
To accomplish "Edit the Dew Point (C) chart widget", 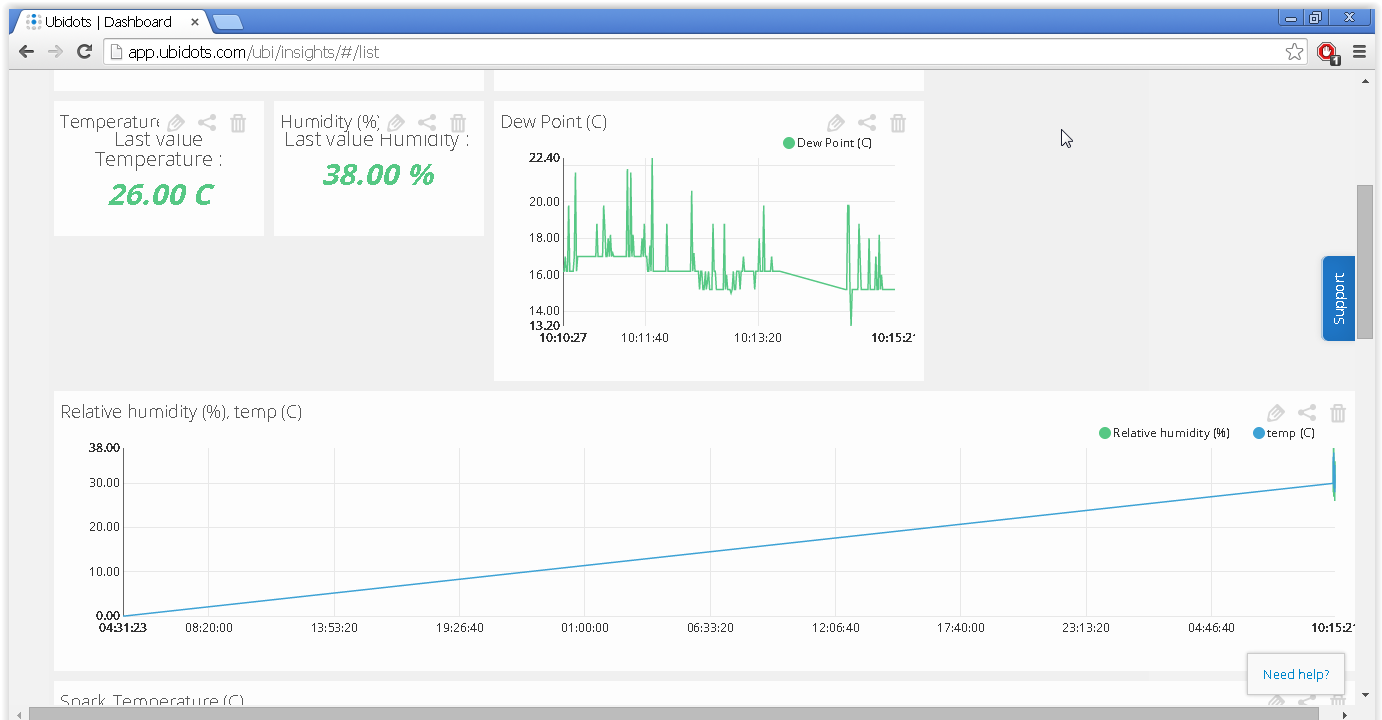I will pyautogui.click(x=836, y=123).
